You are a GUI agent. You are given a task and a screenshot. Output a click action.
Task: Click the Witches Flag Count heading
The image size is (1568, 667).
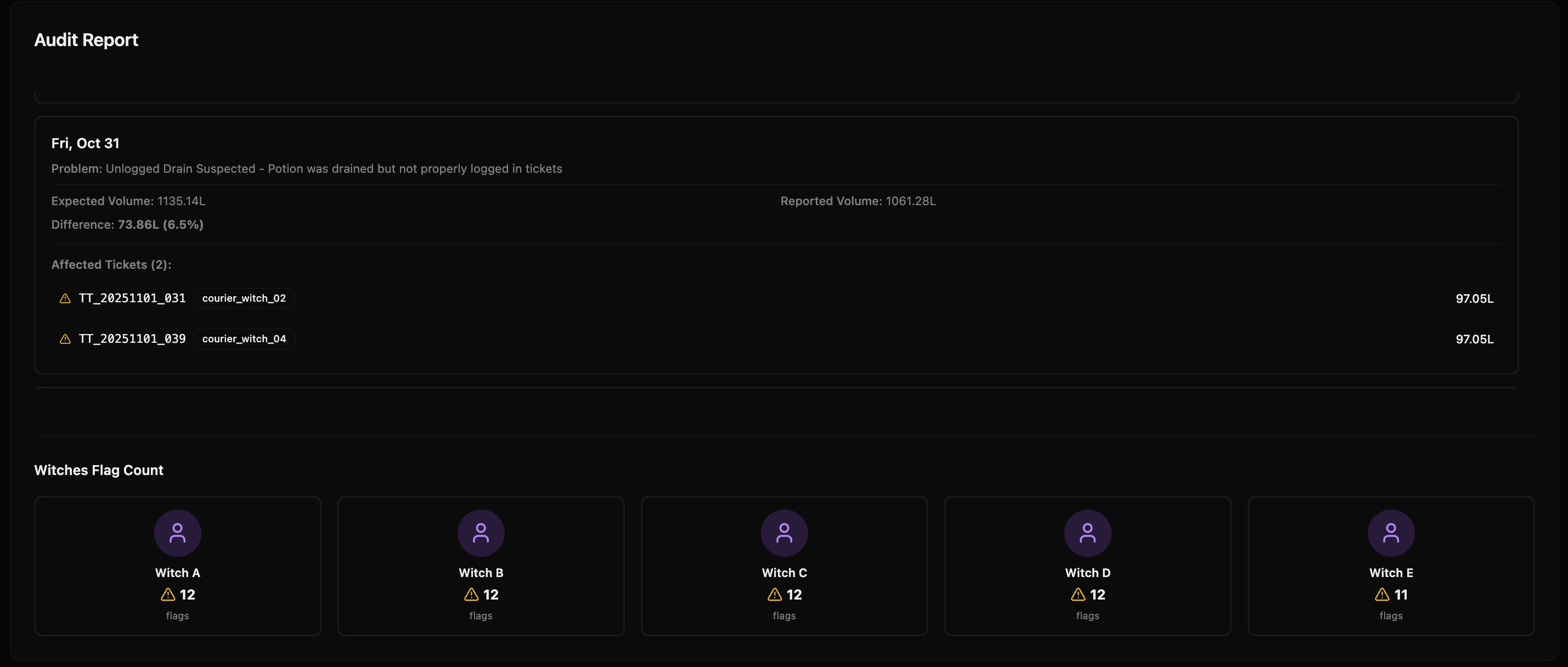click(99, 471)
